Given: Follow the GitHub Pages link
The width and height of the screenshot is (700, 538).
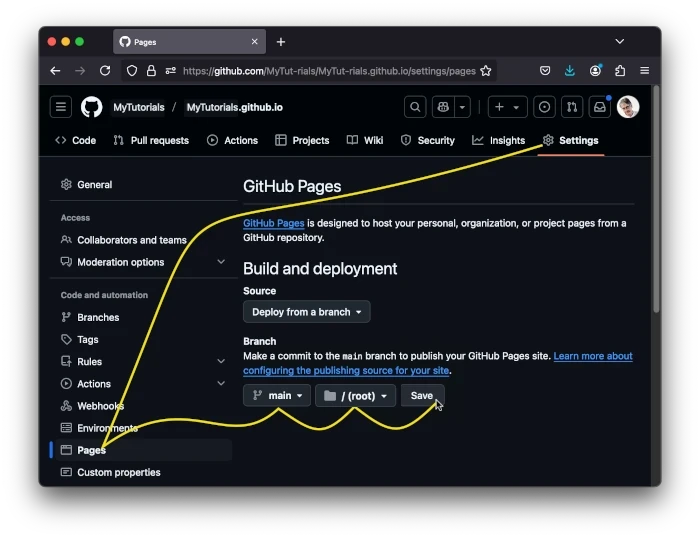Looking at the screenshot, I should [x=274, y=223].
